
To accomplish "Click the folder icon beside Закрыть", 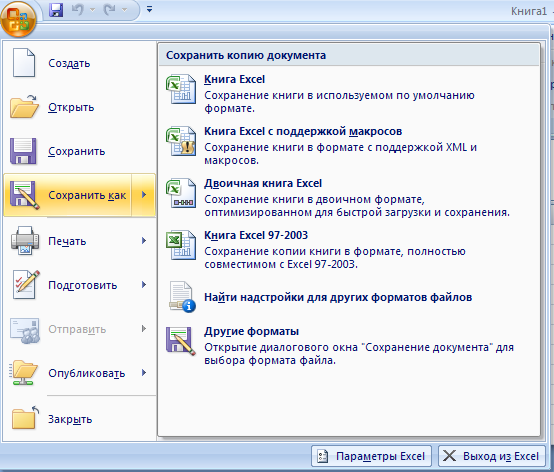I will (25, 417).
